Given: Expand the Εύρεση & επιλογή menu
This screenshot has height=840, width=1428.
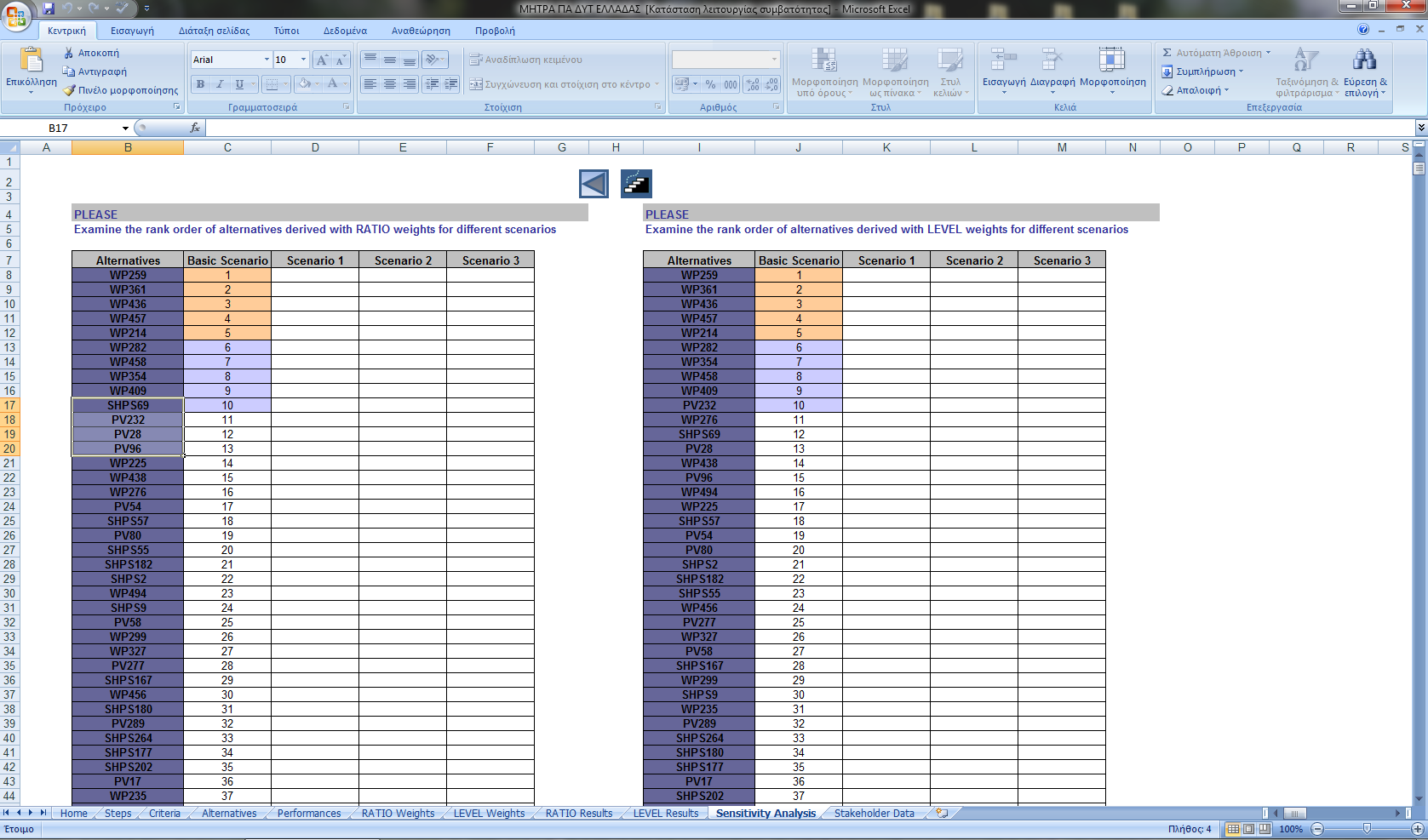Looking at the screenshot, I should [x=1365, y=72].
